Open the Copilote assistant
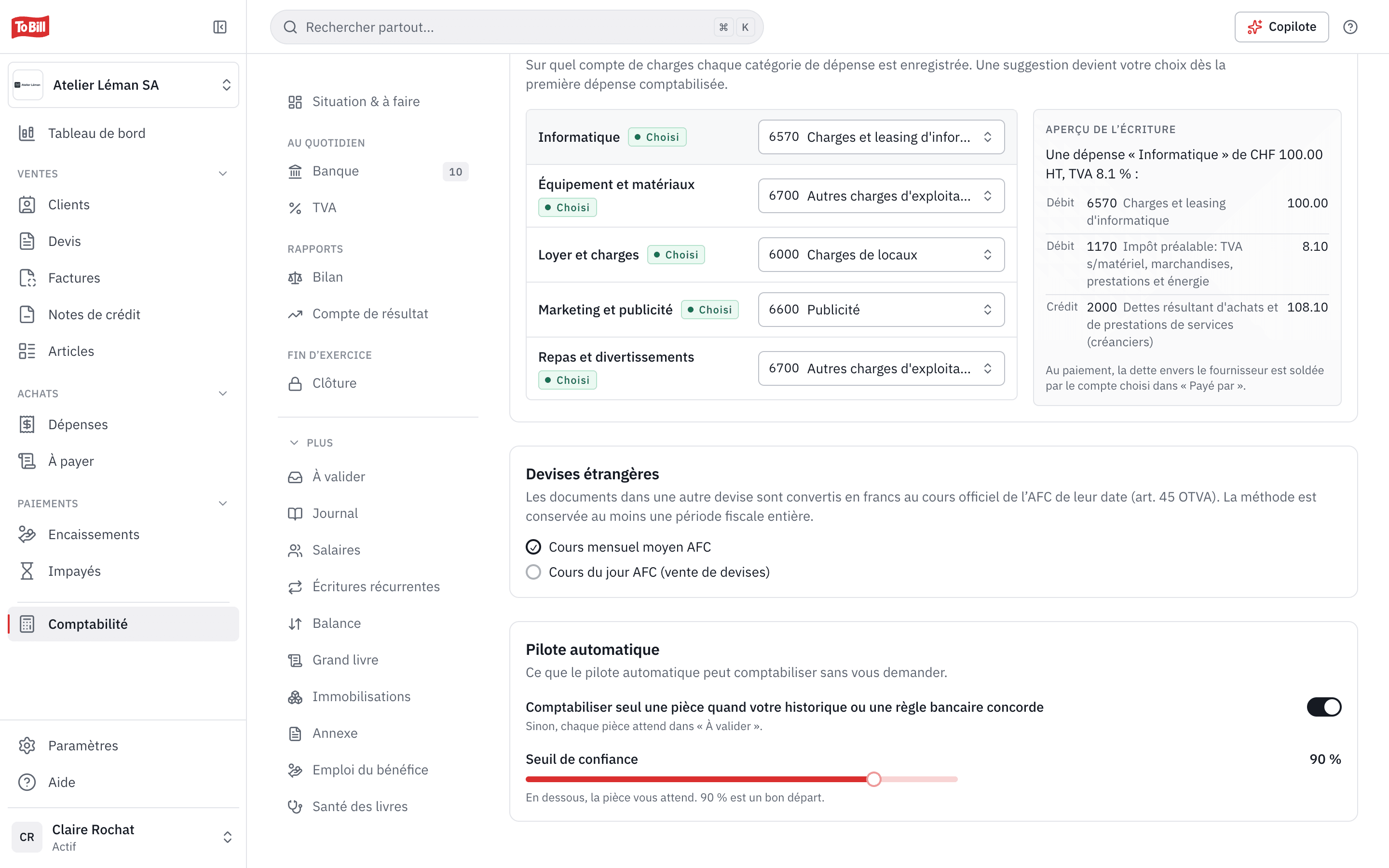The width and height of the screenshot is (1389, 868). pos(1281,27)
